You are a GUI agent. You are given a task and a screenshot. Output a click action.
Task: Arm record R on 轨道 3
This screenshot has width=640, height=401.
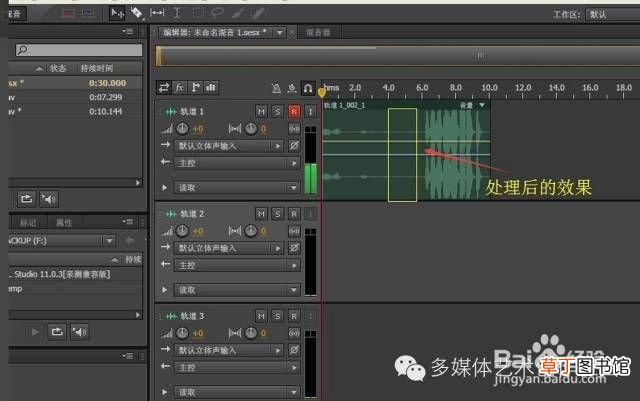click(x=294, y=316)
